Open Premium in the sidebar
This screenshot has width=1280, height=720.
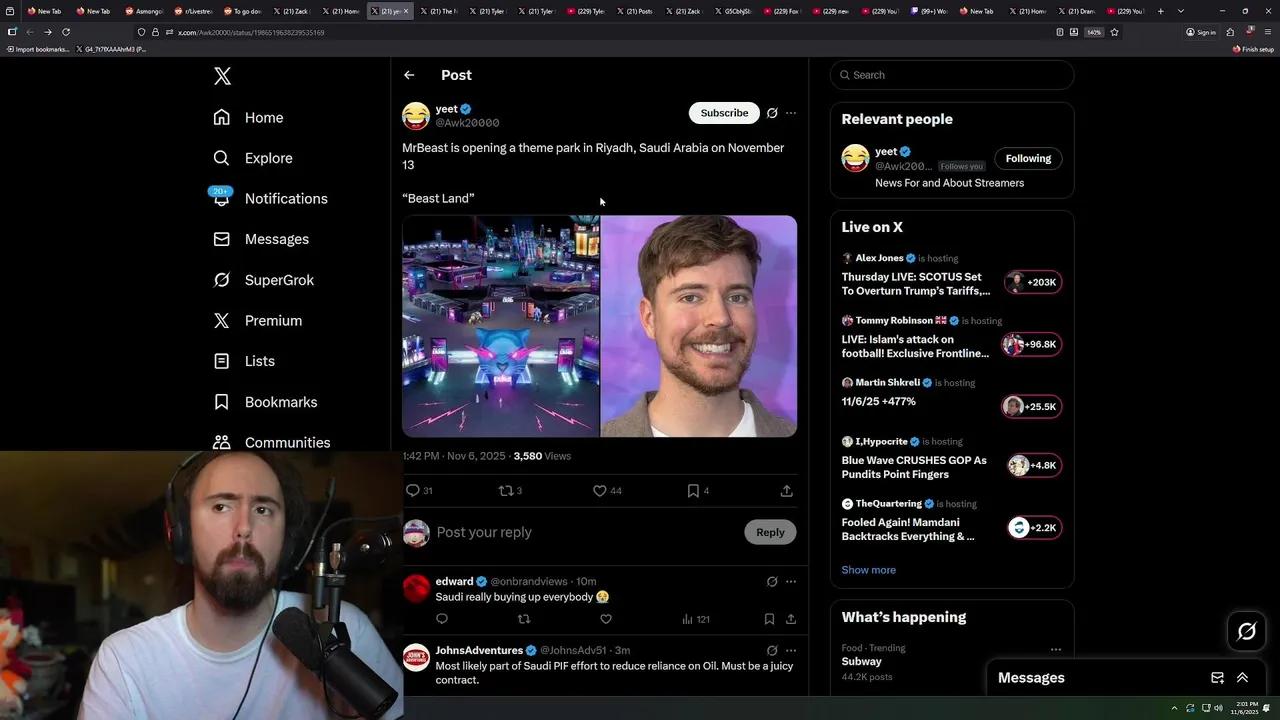[257, 320]
